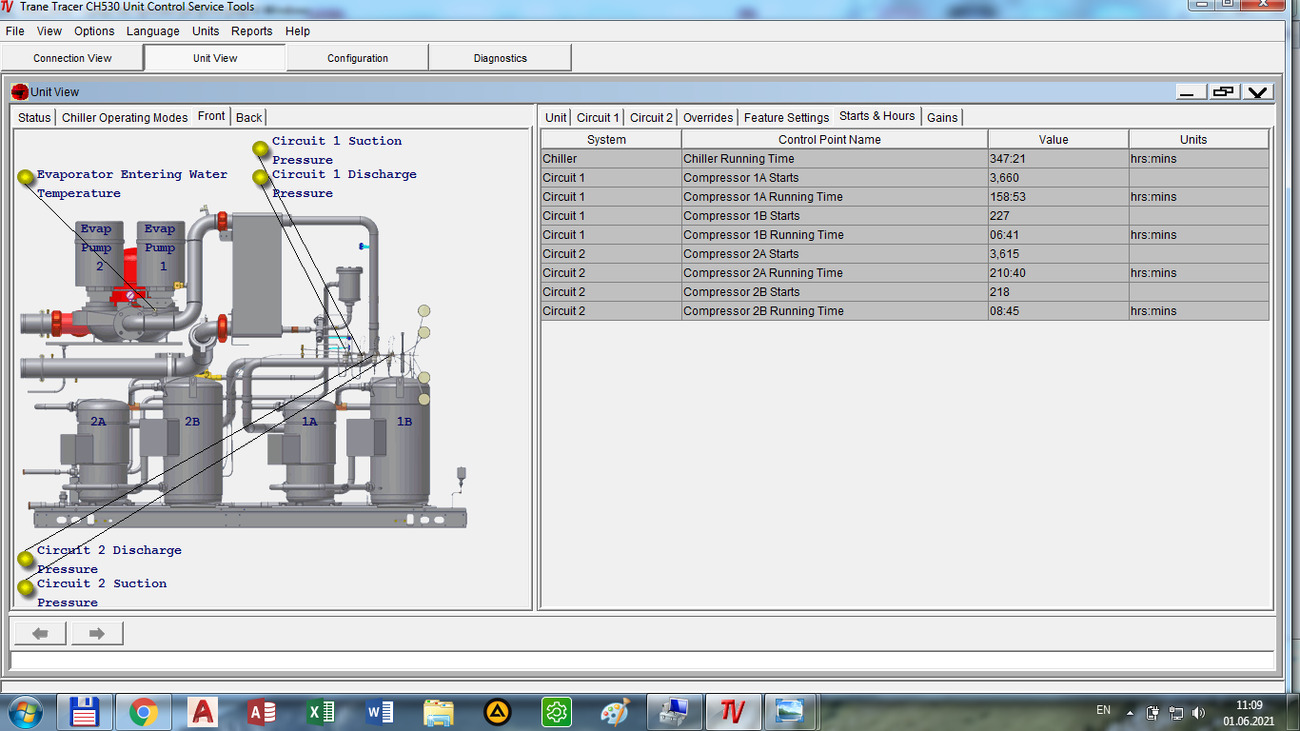Switch to Trane Tracer TV taskbar button

click(x=733, y=712)
